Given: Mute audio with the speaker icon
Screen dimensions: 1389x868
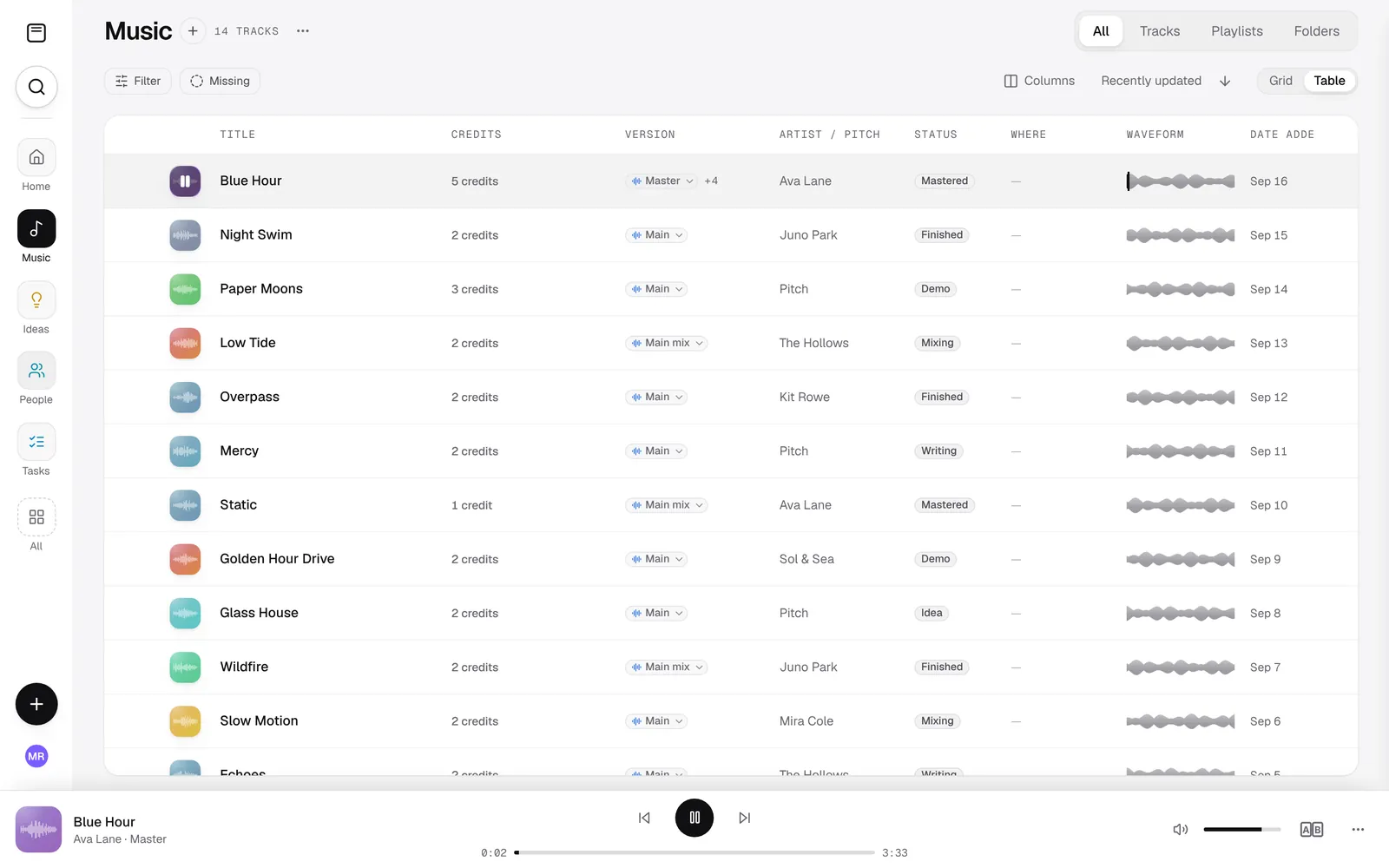Looking at the screenshot, I should pos(1181,830).
